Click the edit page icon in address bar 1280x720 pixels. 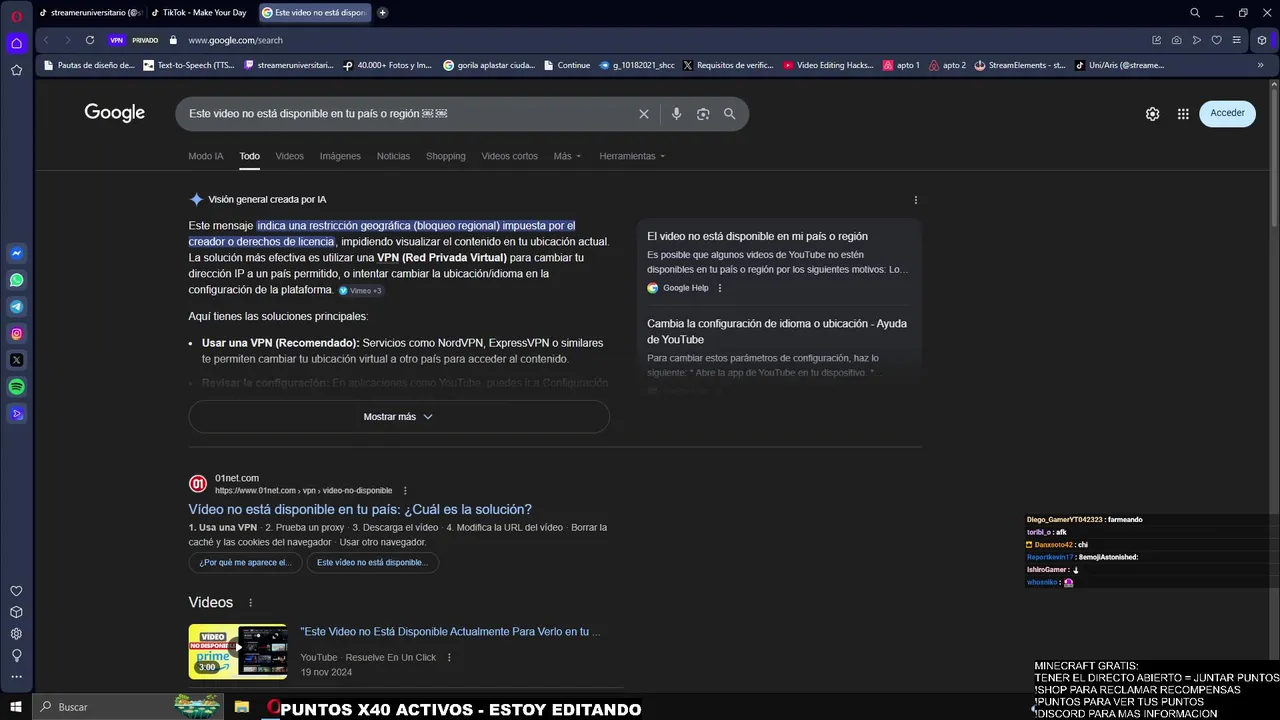point(1157,40)
